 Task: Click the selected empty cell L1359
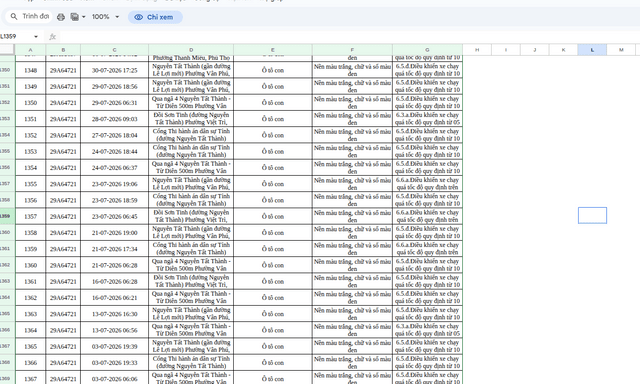click(x=592, y=215)
